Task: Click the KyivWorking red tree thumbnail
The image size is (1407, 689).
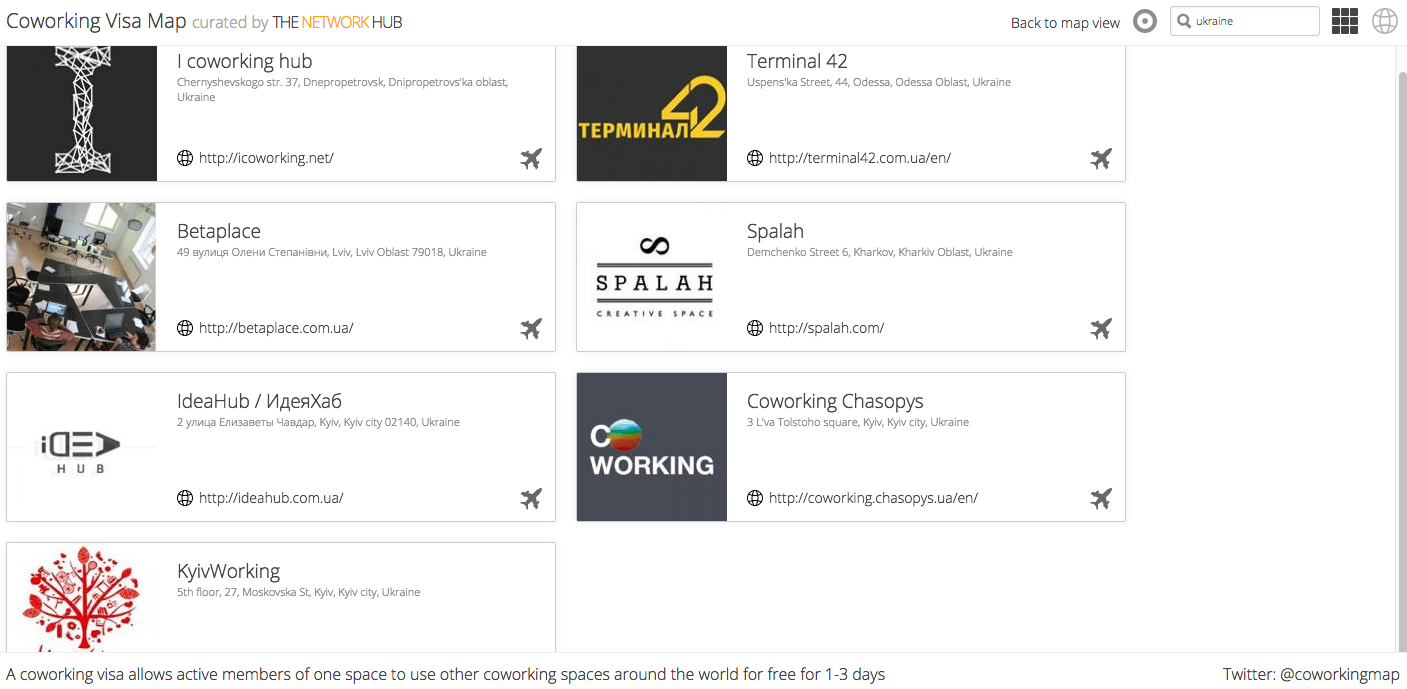Action: point(82,598)
